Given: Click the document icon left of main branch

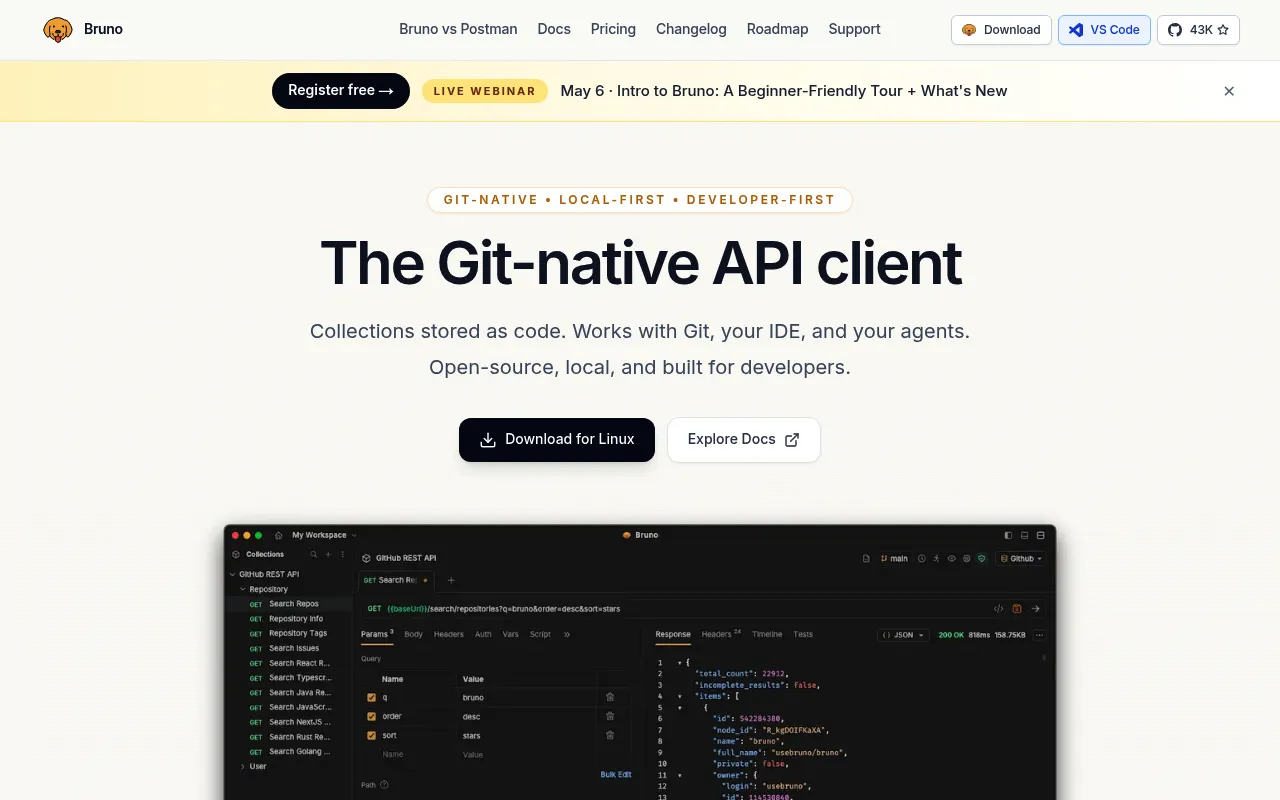Looking at the screenshot, I should click(x=866, y=558).
